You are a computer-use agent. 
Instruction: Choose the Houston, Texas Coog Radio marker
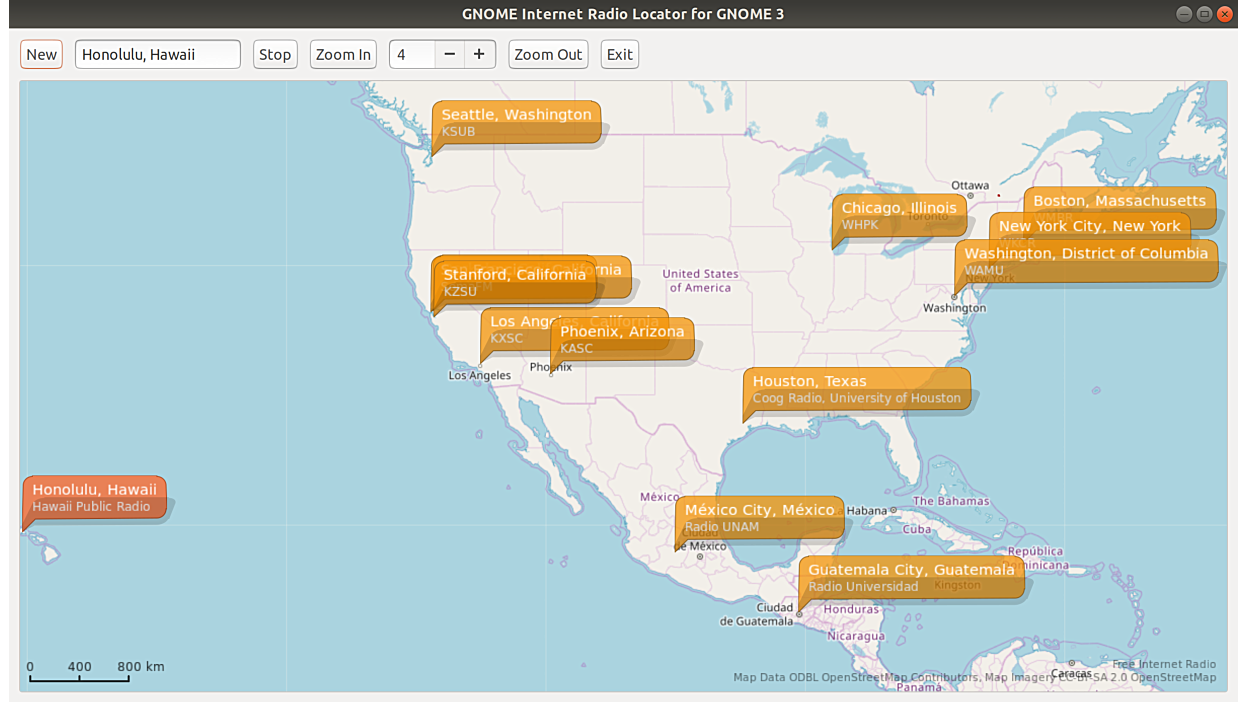856,388
